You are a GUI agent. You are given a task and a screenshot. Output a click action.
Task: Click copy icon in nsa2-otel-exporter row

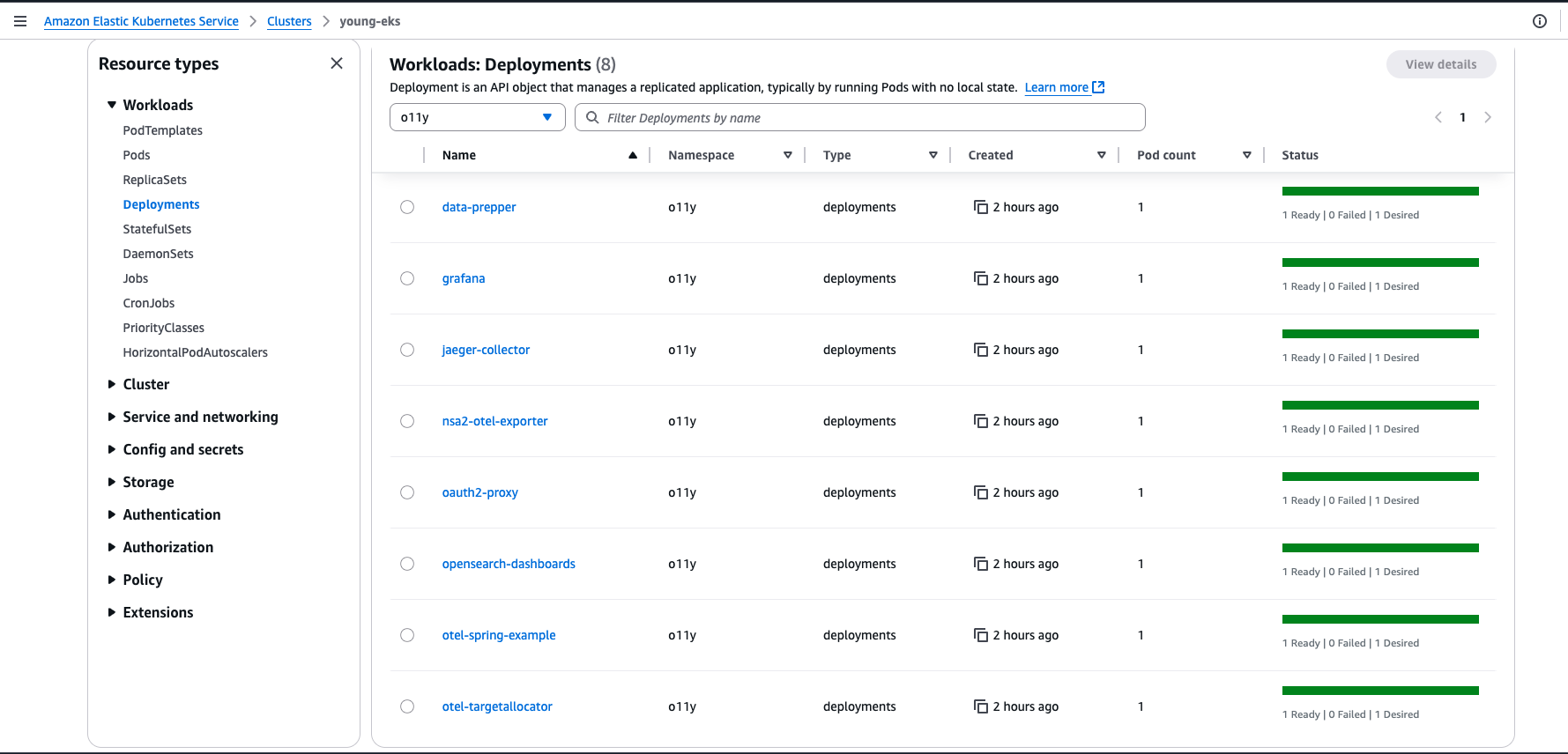(x=981, y=421)
